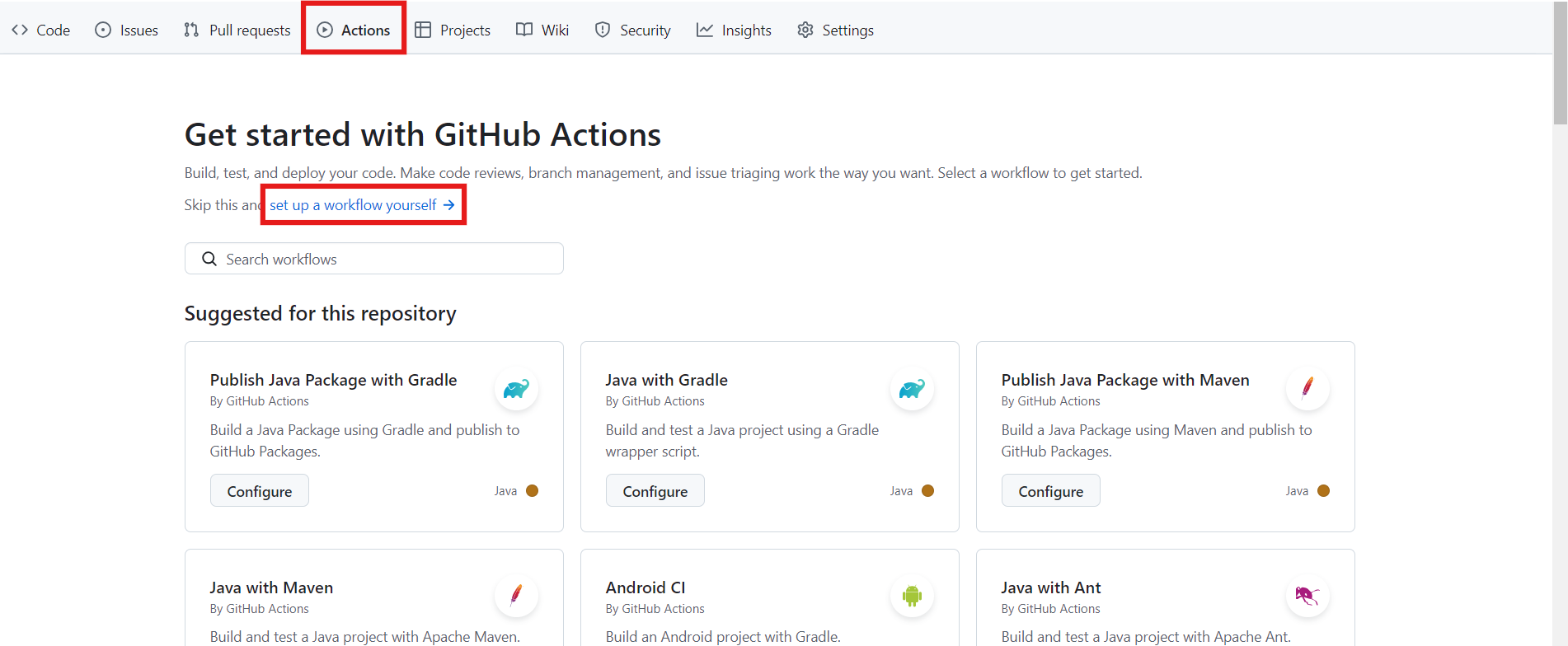Open the Code tab
The image size is (1568, 646).
pos(41,30)
